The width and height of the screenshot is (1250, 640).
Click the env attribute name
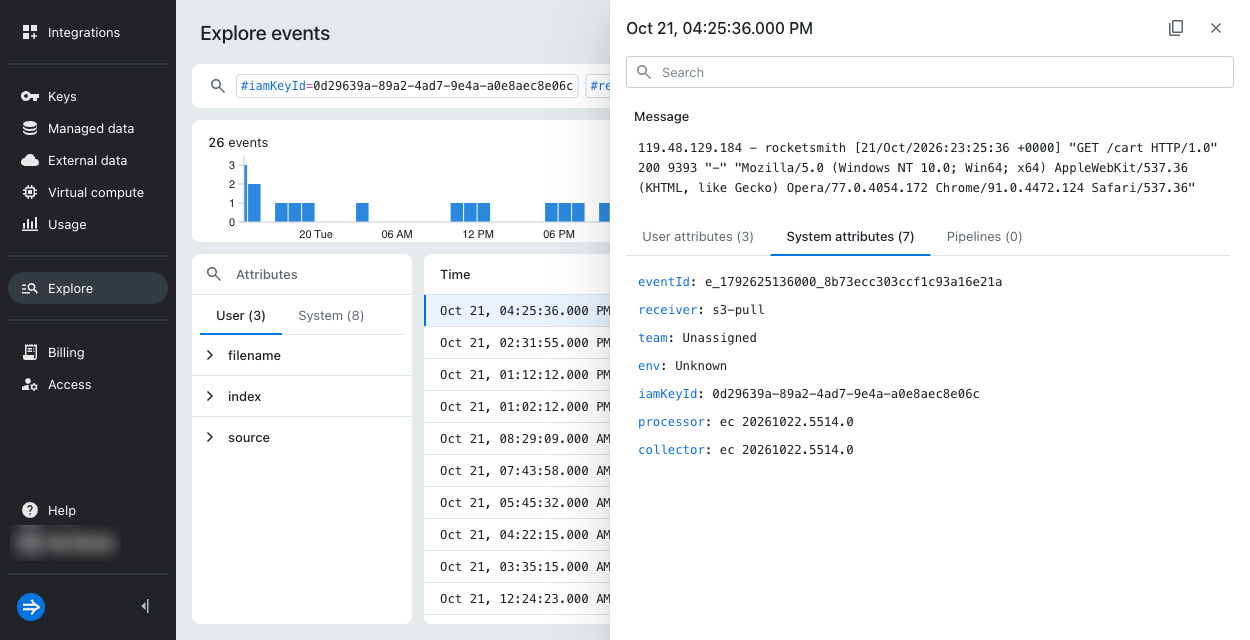pos(649,366)
